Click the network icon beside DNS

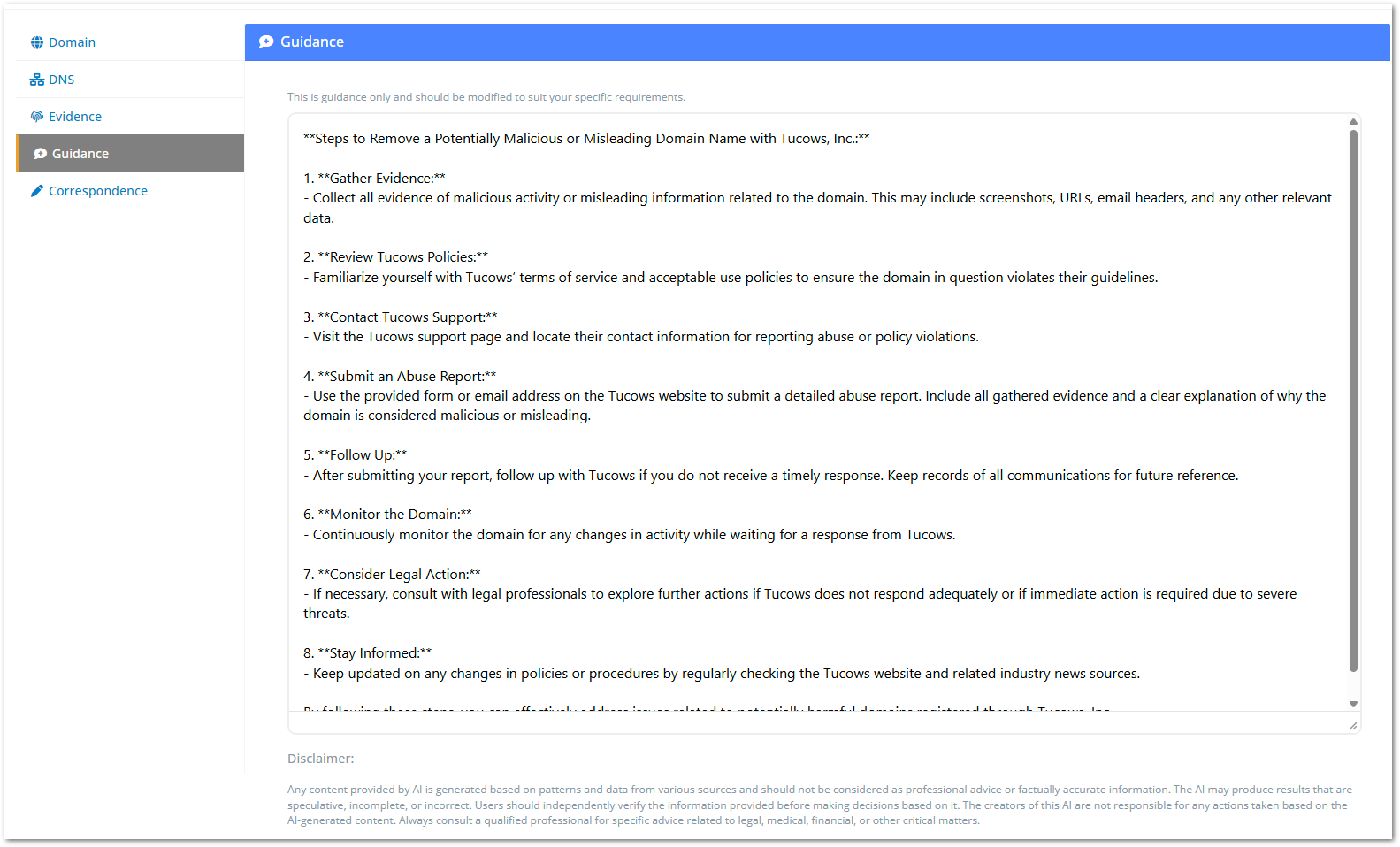point(37,80)
